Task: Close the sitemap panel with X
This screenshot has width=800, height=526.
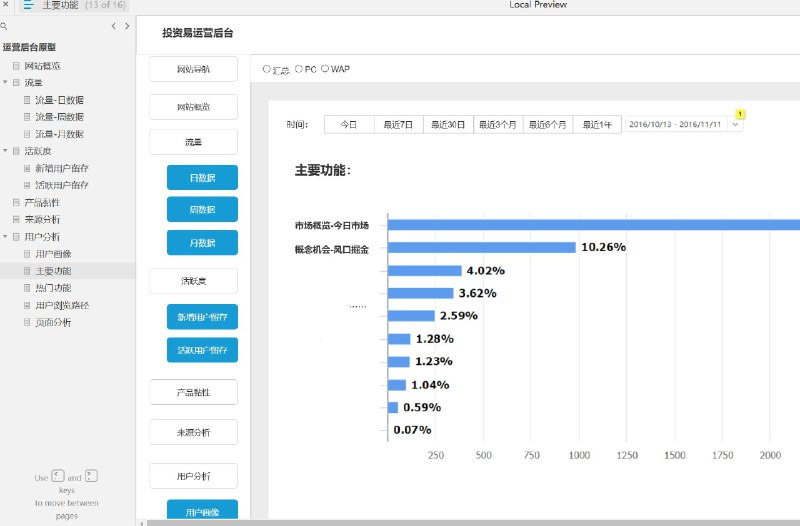Action: click(x=6, y=5)
